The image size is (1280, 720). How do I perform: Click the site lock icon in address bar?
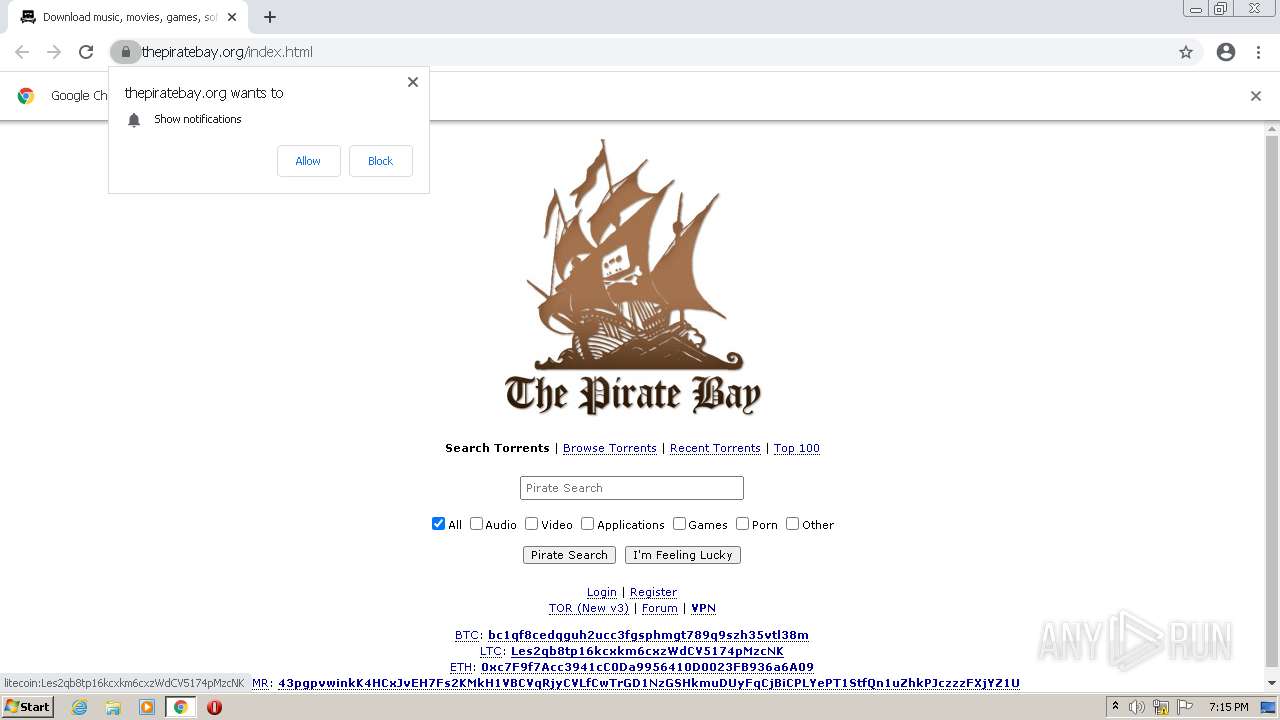125,52
